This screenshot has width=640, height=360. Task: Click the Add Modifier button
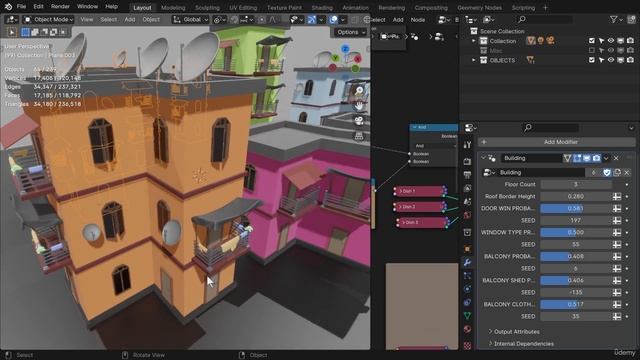pos(557,142)
